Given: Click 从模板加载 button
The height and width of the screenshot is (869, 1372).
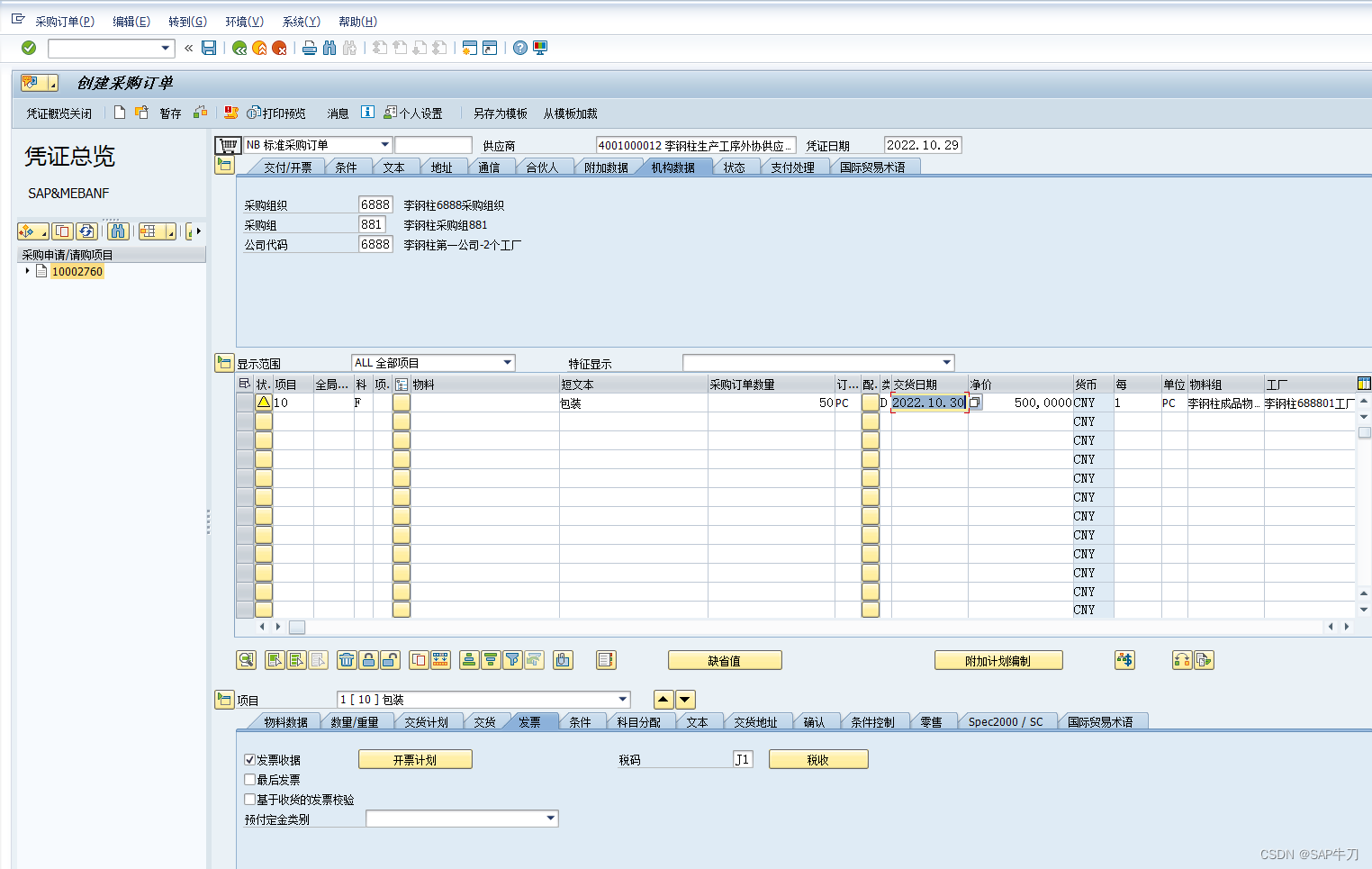Looking at the screenshot, I should [x=571, y=113].
